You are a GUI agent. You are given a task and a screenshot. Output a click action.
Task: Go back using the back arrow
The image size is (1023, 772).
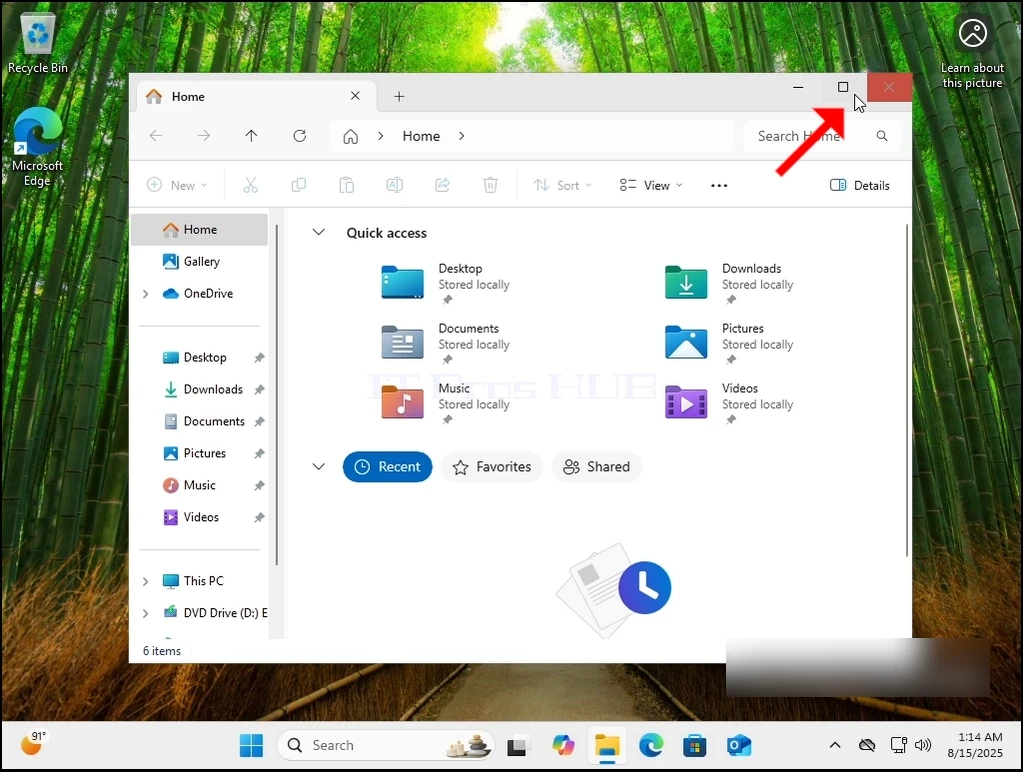[156, 136]
